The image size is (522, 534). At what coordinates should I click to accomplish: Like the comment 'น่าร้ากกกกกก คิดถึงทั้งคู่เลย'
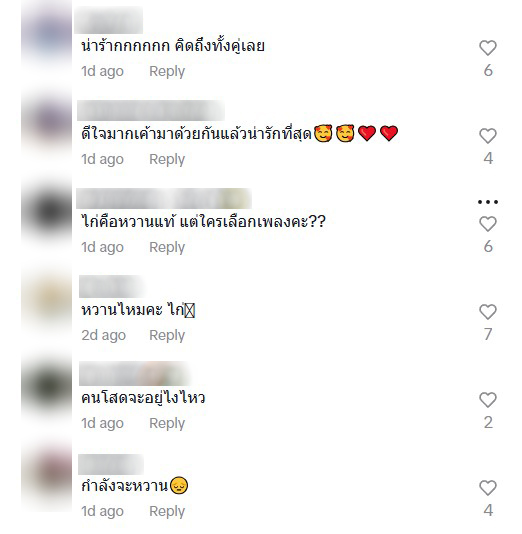pyautogui.click(x=488, y=48)
